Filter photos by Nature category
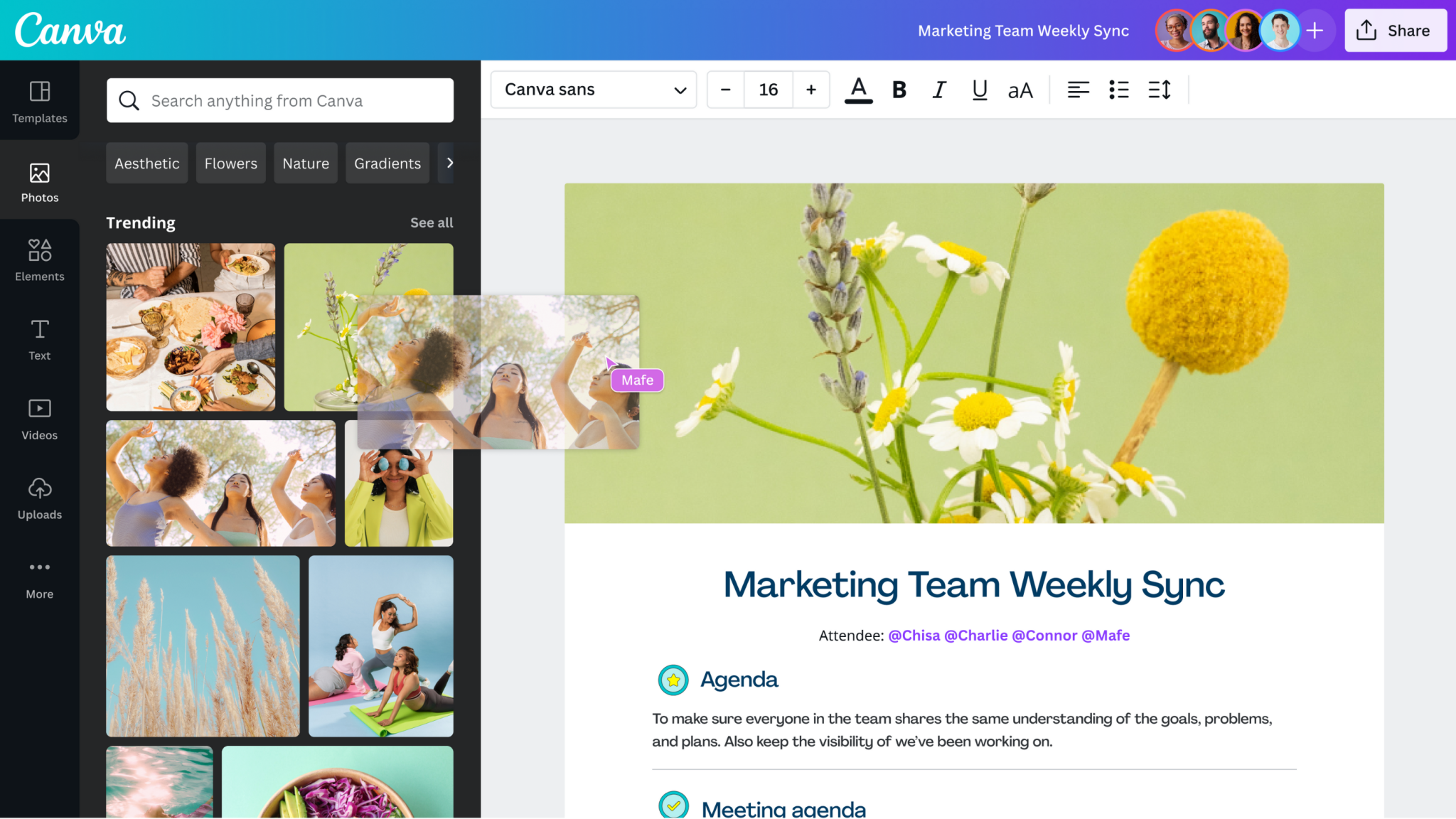 (x=305, y=163)
